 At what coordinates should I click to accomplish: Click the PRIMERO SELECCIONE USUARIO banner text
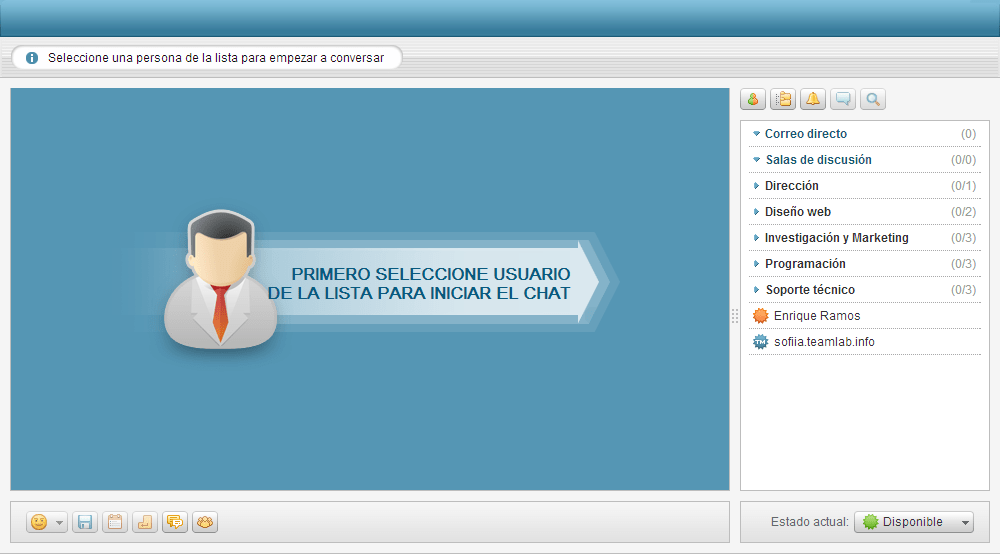pyautogui.click(x=419, y=284)
